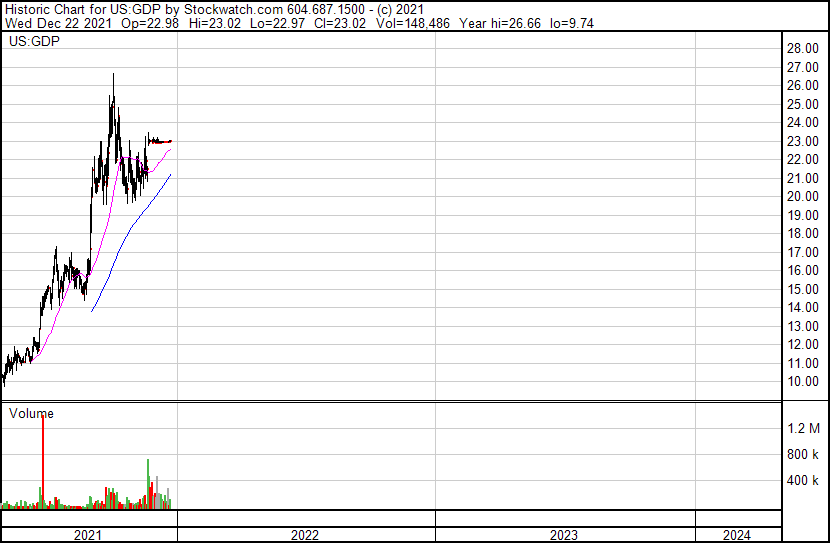The image size is (830, 543).
Task: Select the 2023 year on time axis
Action: tap(564, 535)
